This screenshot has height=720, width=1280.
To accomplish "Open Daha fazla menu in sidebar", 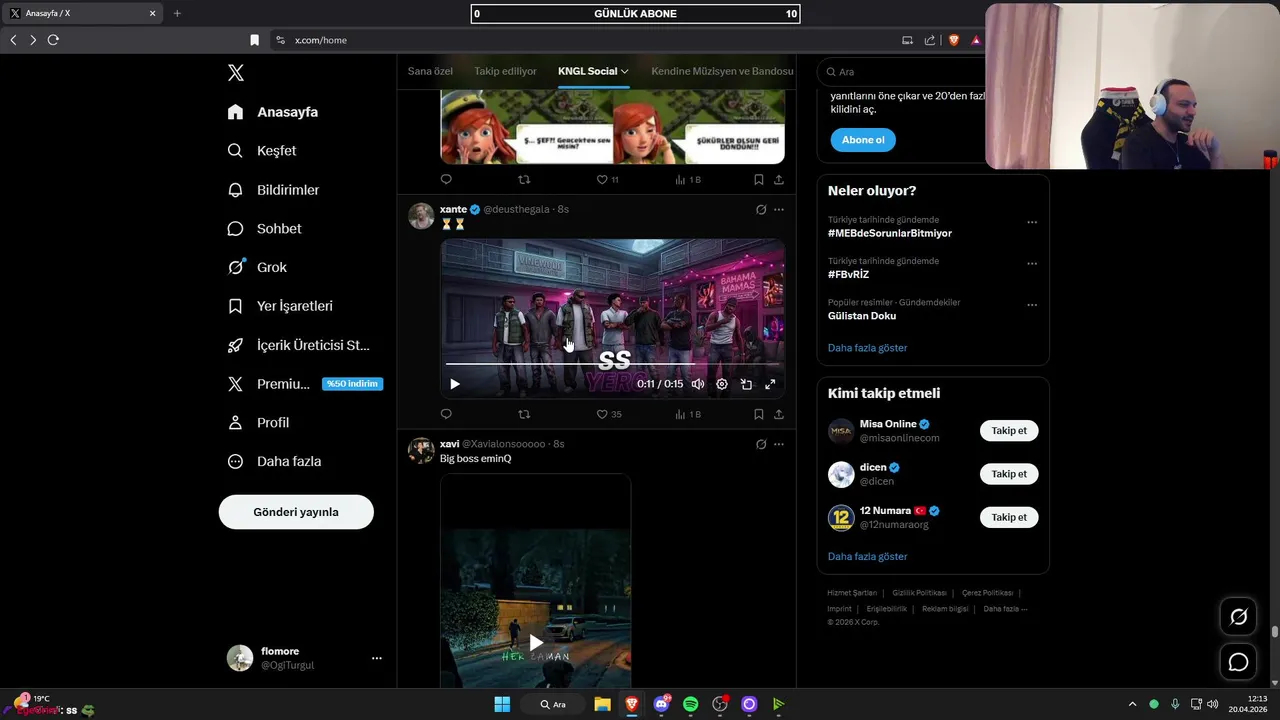I will tap(274, 462).
